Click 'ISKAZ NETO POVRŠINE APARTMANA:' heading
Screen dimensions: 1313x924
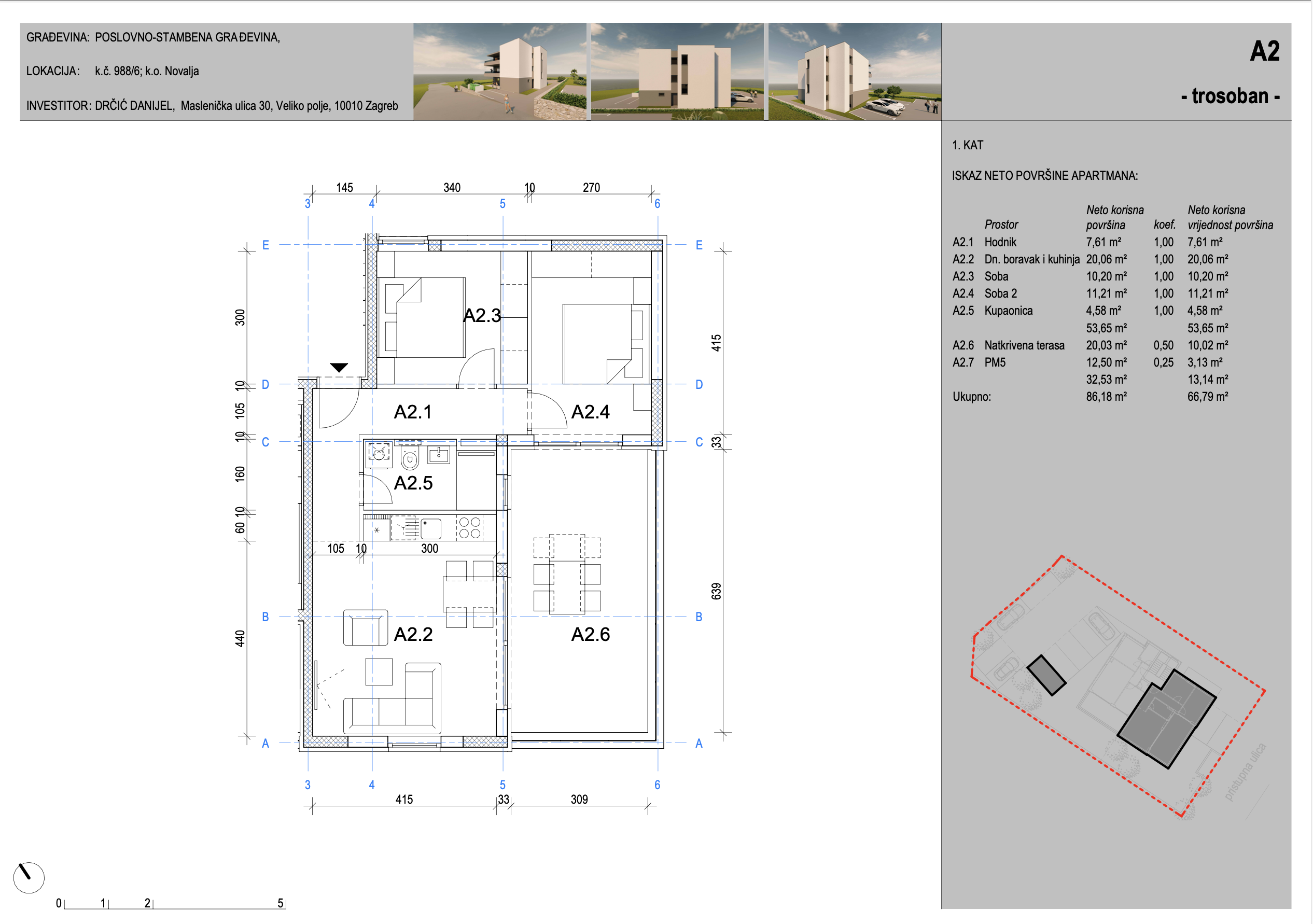(1045, 176)
